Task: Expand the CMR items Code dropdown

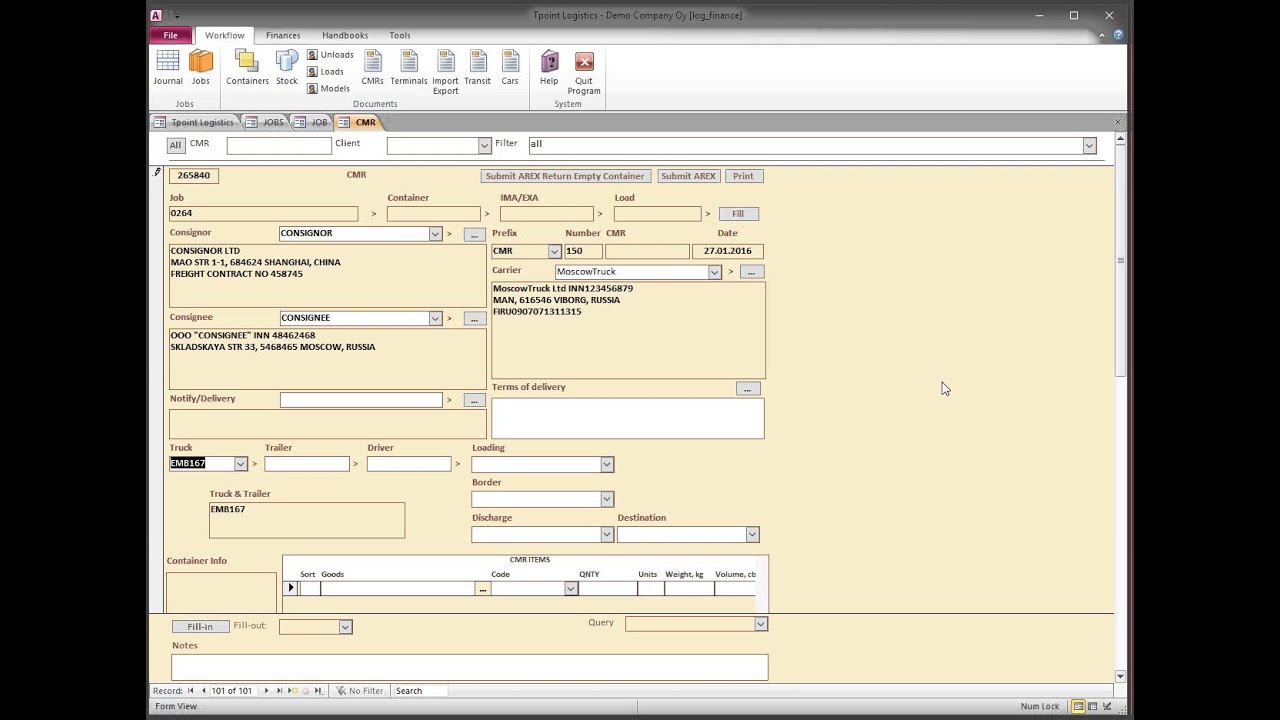Action: pos(571,589)
